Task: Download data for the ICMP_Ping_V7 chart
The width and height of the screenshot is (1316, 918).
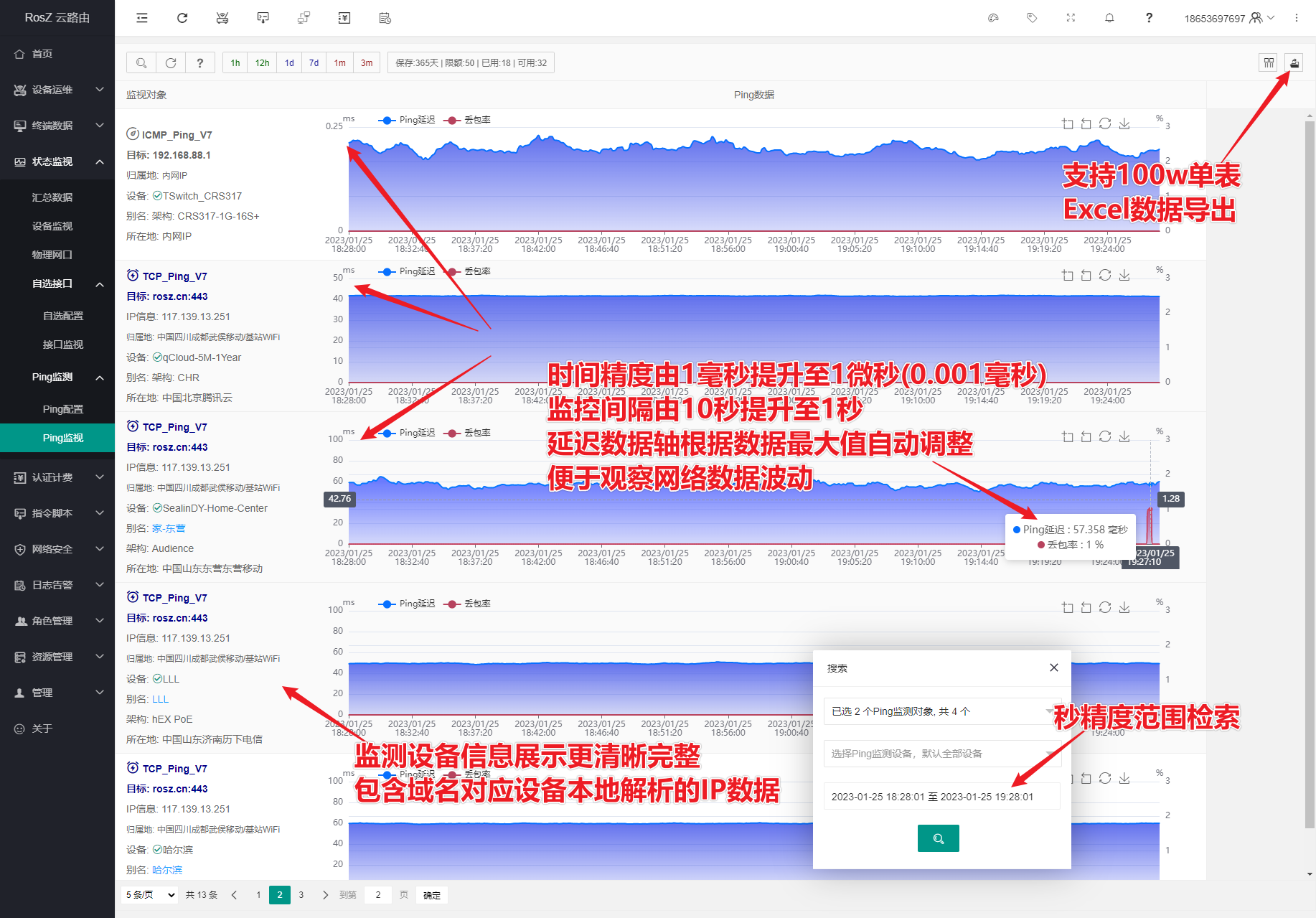Action: 1124,123
